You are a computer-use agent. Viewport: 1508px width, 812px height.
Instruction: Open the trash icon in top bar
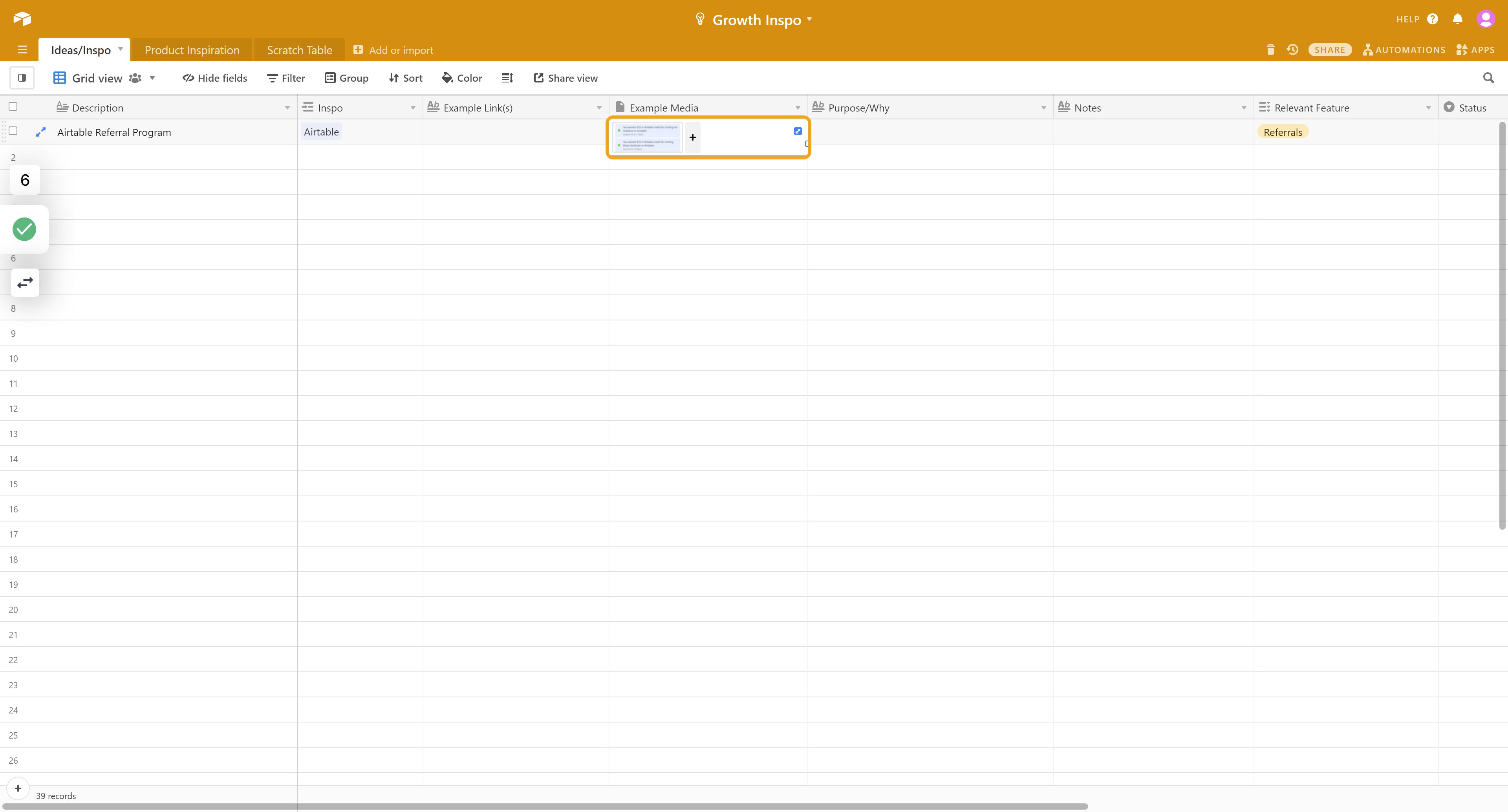(x=1270, y=50)
